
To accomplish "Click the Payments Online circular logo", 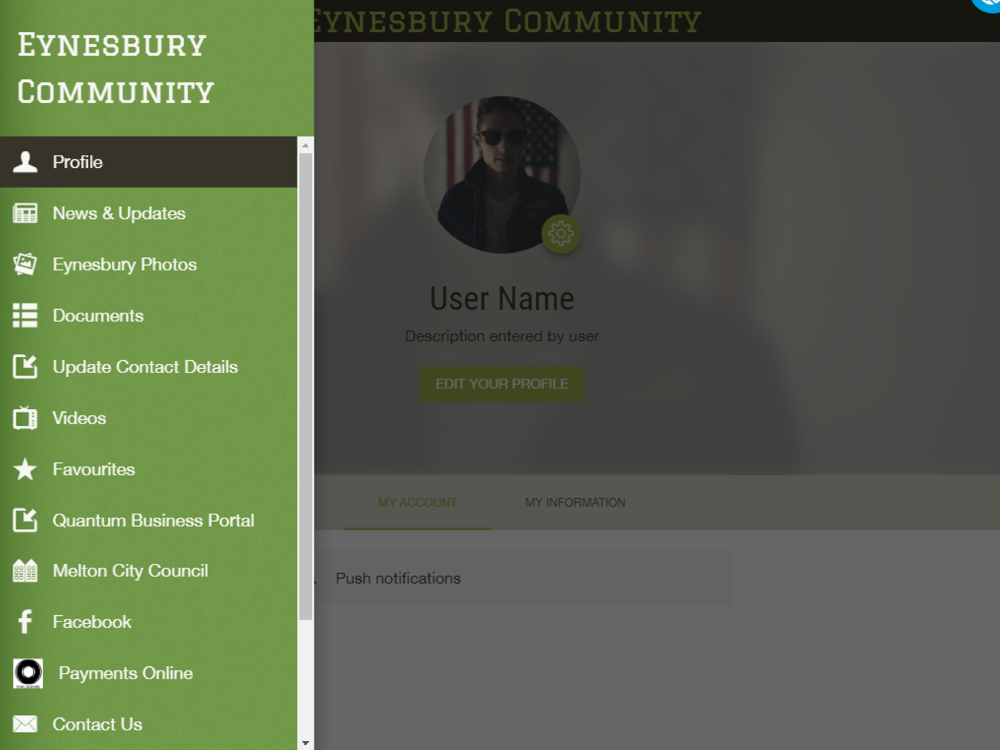I will (x=28, y=673).
